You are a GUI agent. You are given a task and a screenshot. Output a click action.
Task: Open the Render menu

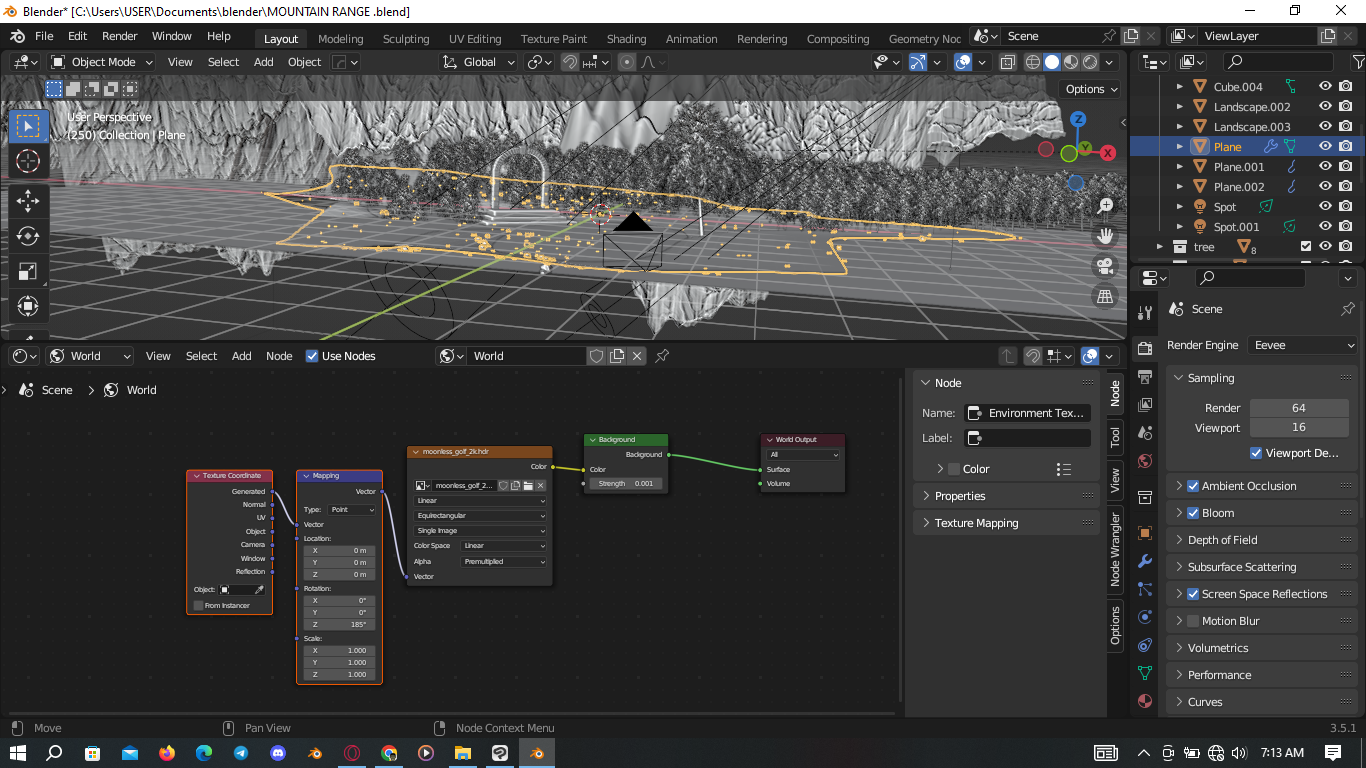(x=120, y=36)
